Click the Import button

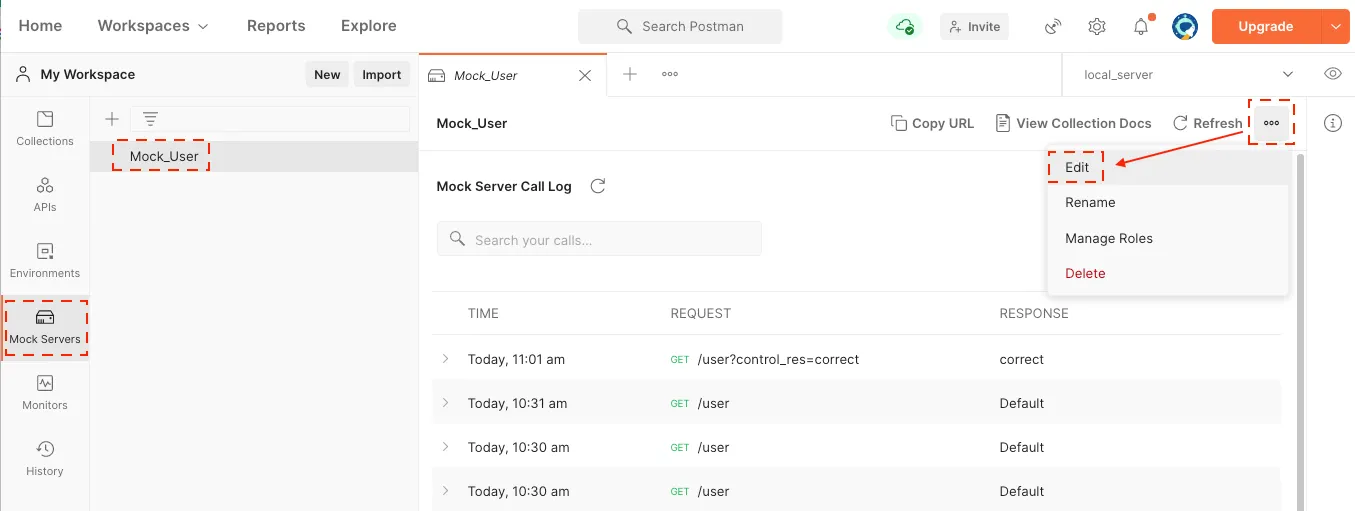pyautogui.click(x=381, y=74)
